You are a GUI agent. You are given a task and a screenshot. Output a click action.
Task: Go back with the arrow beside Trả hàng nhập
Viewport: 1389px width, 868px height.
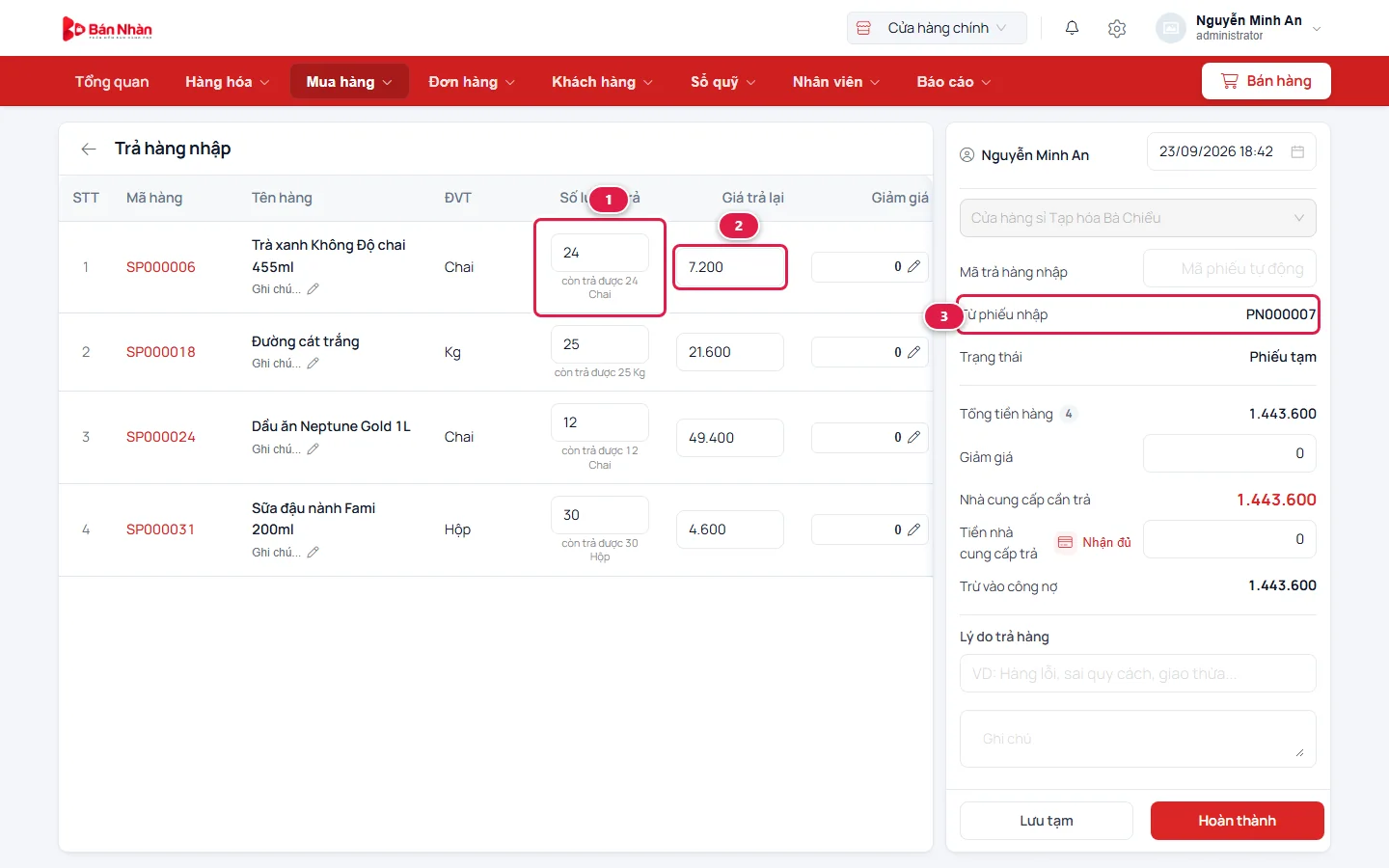[89, 149]
